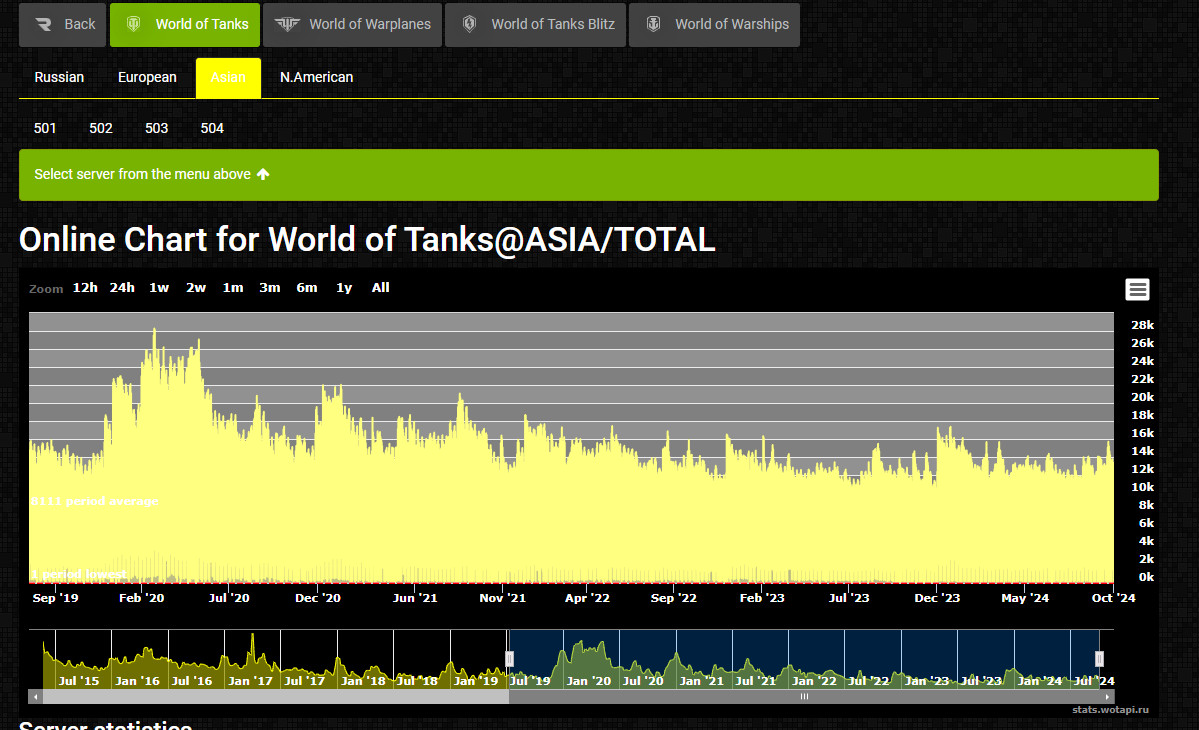
Task: Zoom chart to 6m range
Action: (307, 288)
